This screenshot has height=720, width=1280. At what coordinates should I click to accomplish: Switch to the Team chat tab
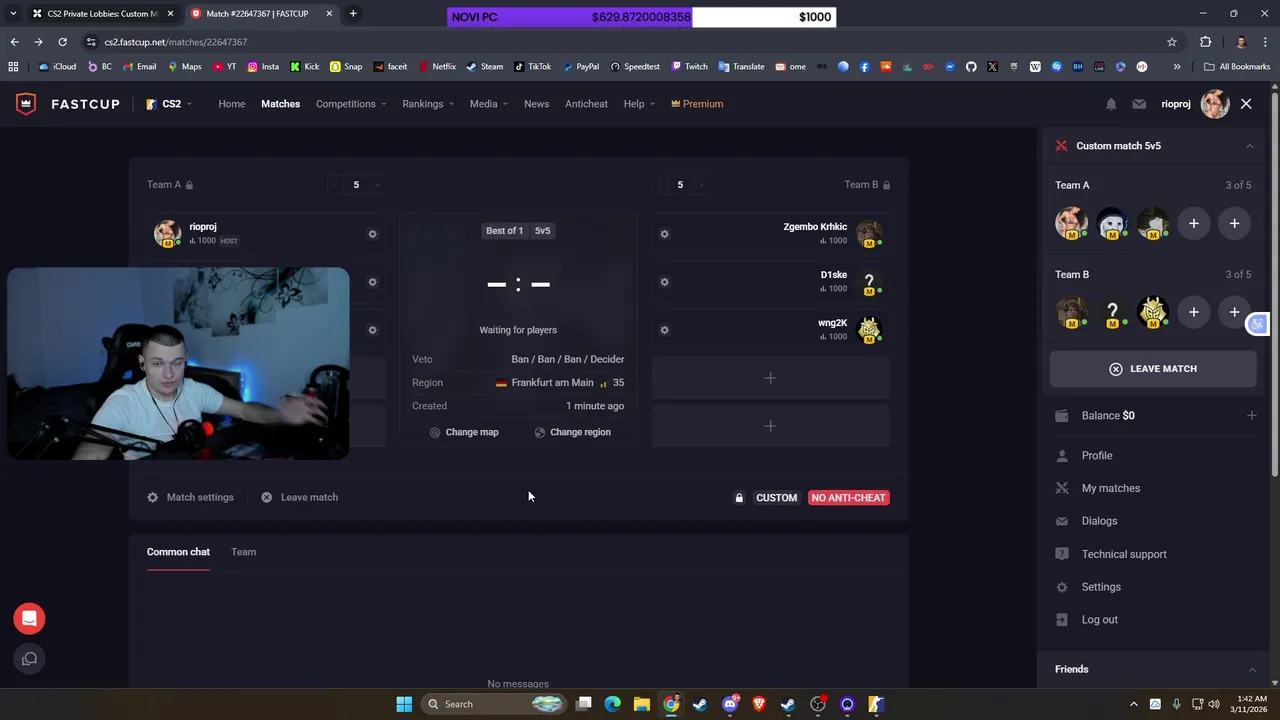tap(243, 552)
